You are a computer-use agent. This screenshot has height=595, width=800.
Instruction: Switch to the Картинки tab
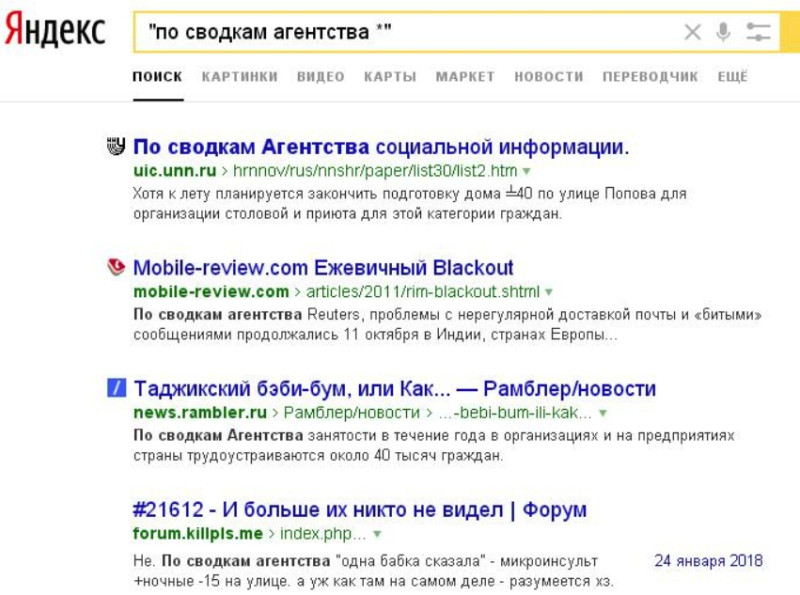pos(240,77)
